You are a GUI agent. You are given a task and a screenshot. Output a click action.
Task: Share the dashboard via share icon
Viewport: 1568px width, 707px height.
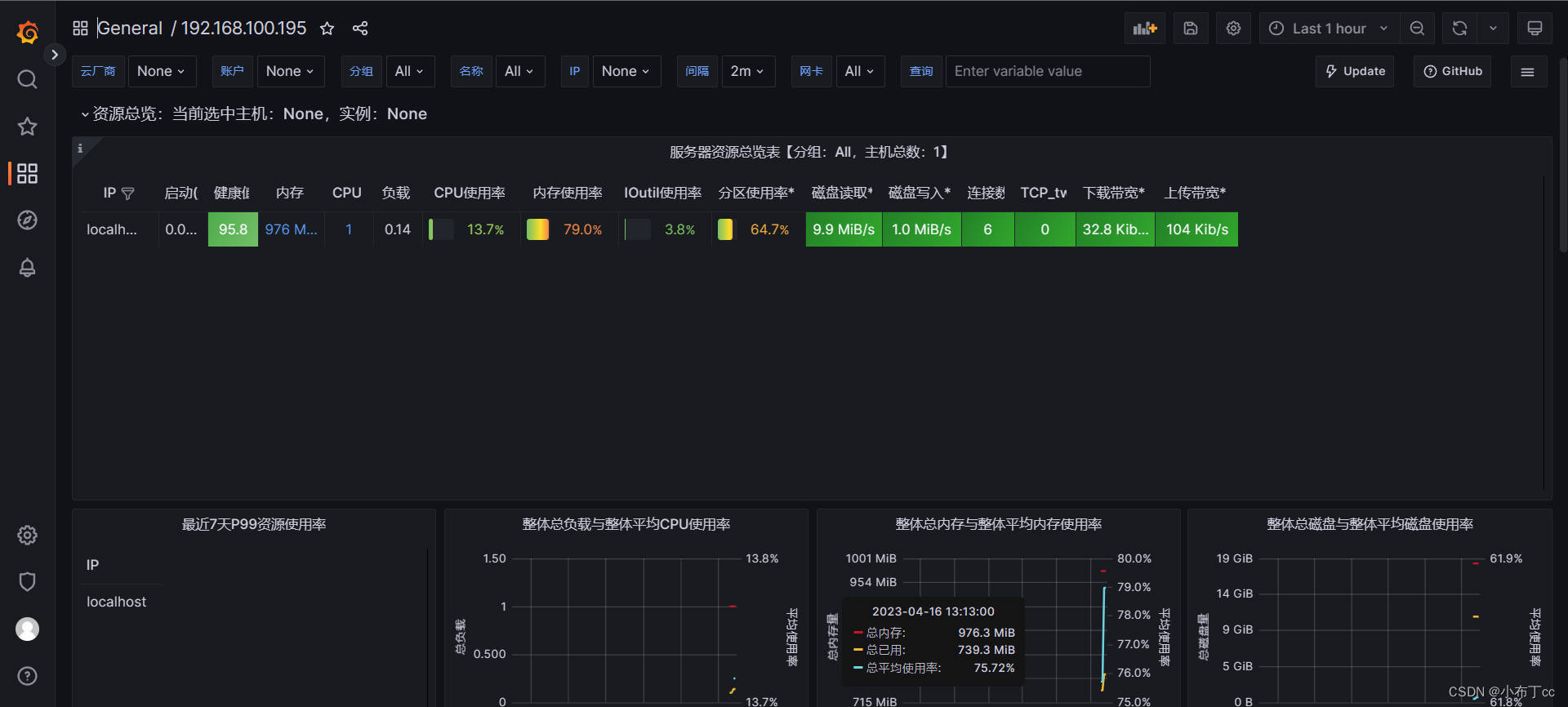click(360, 29)
